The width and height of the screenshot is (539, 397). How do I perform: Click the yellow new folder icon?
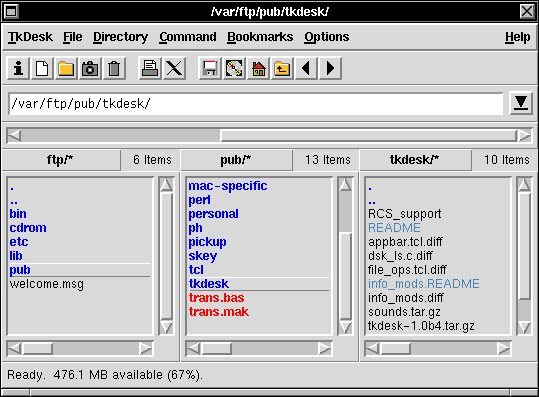(x=66, y=68)
